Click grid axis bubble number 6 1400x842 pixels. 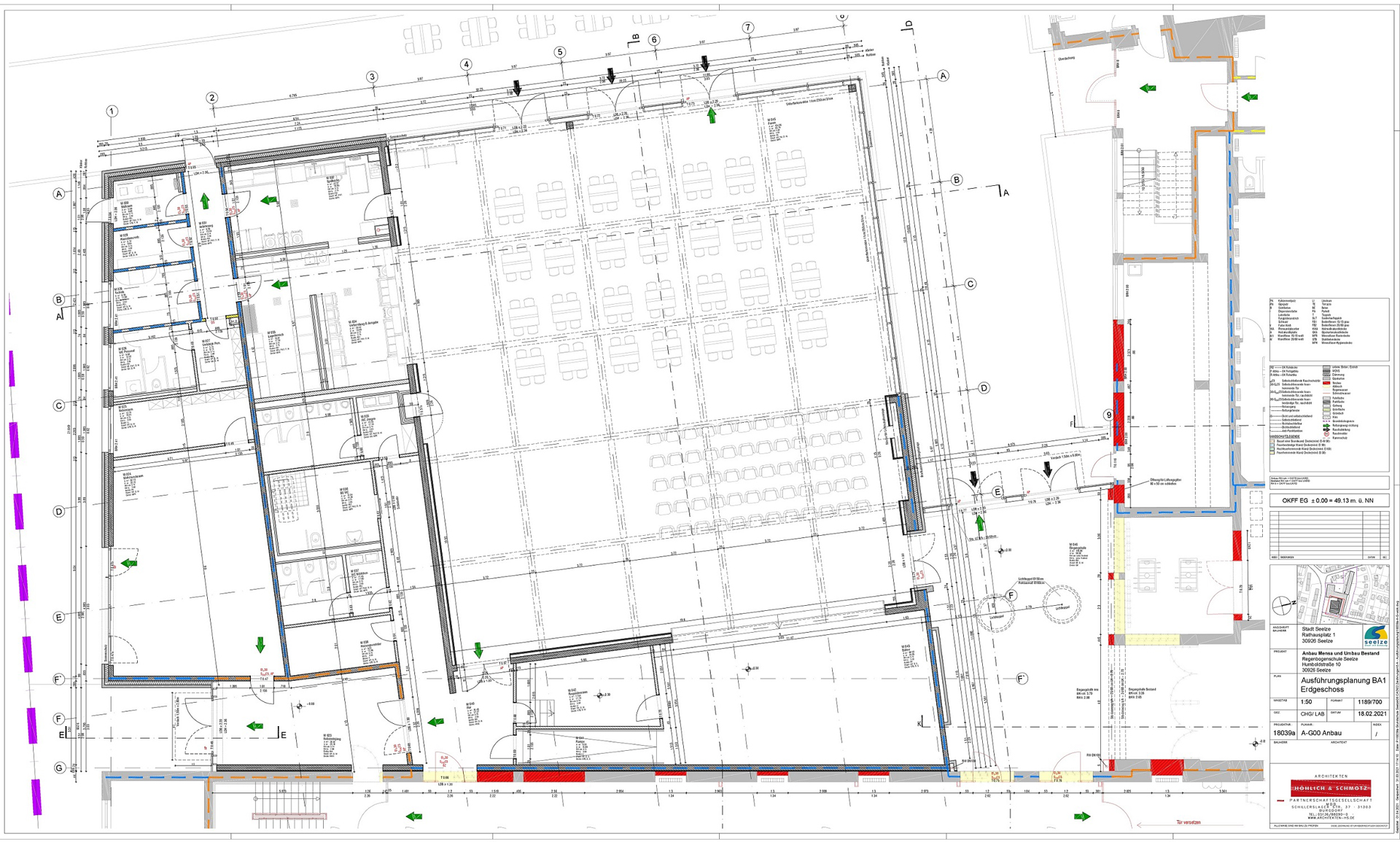[654, 40]
